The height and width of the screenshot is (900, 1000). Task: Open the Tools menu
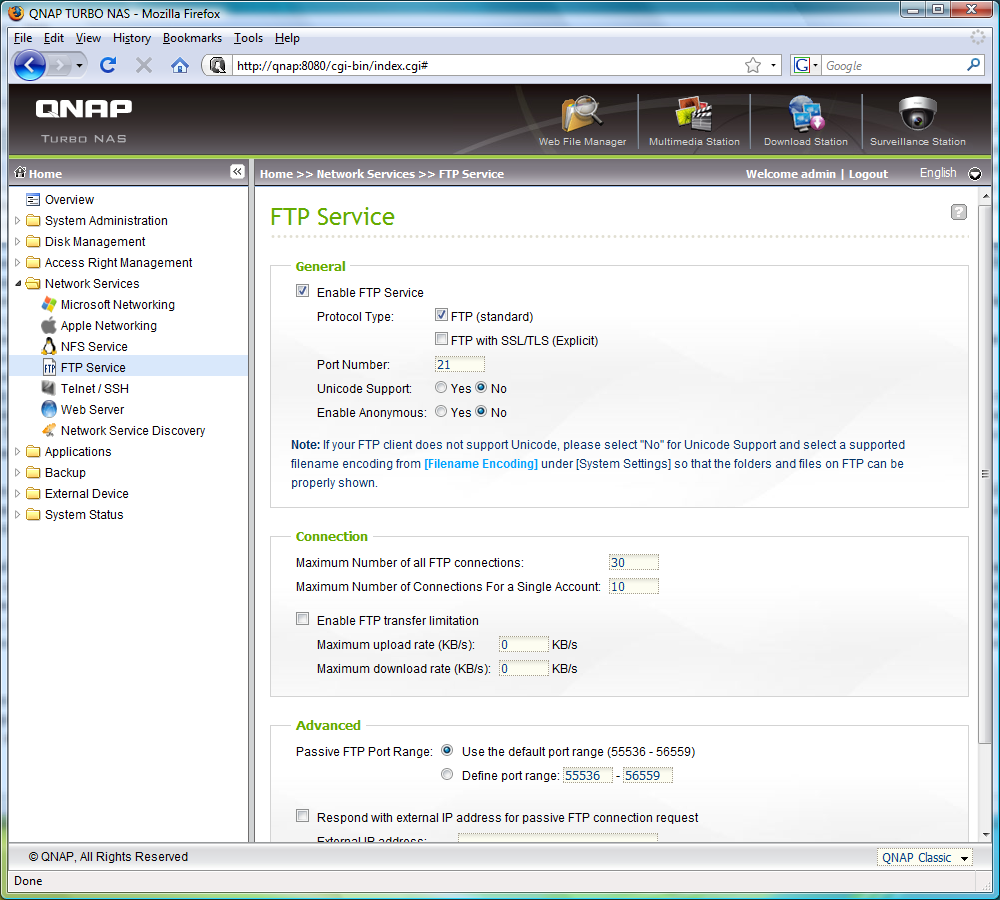[248, 38]
